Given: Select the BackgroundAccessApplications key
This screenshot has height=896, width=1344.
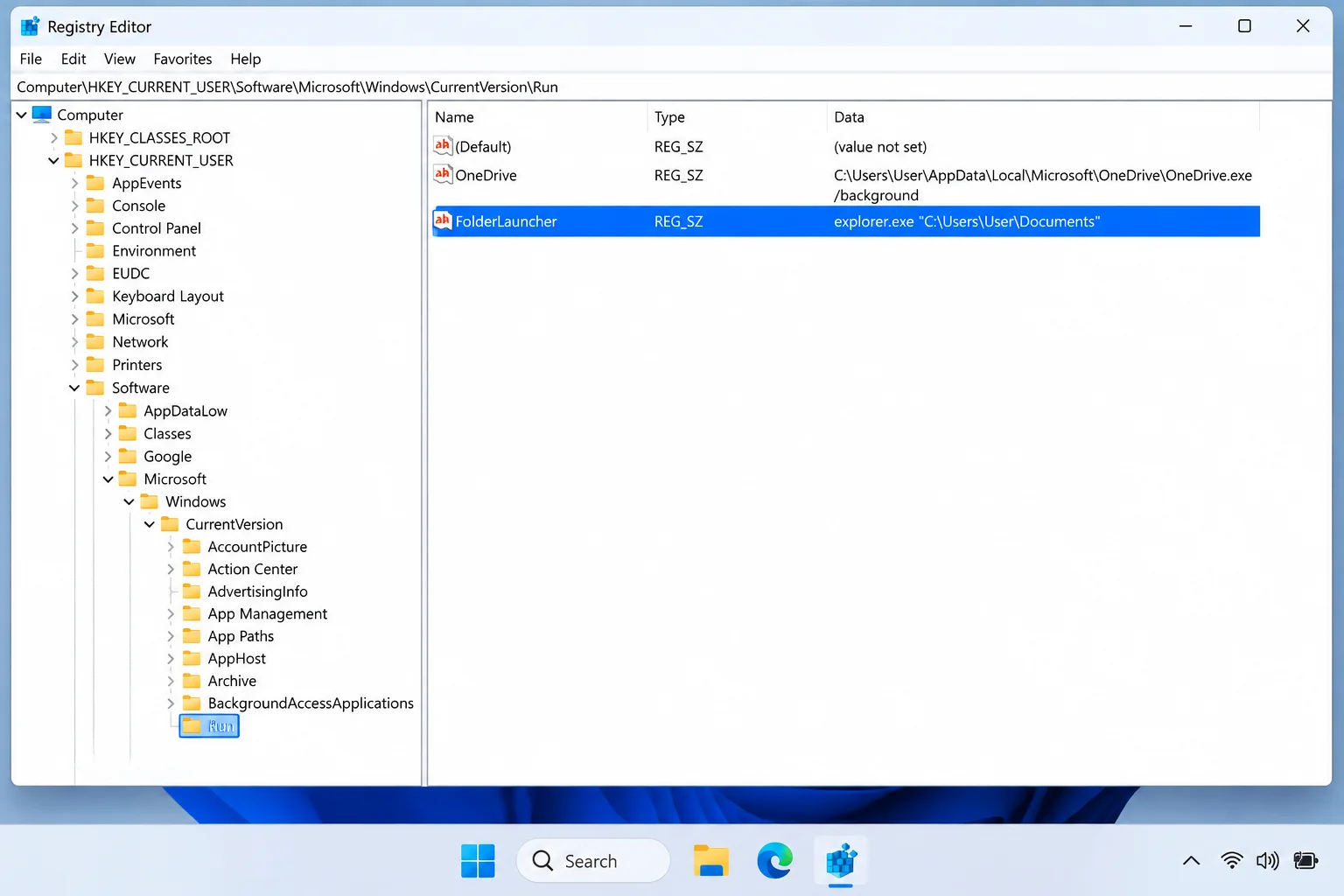Looking at the screenshot, I should [x=311, y=703].
